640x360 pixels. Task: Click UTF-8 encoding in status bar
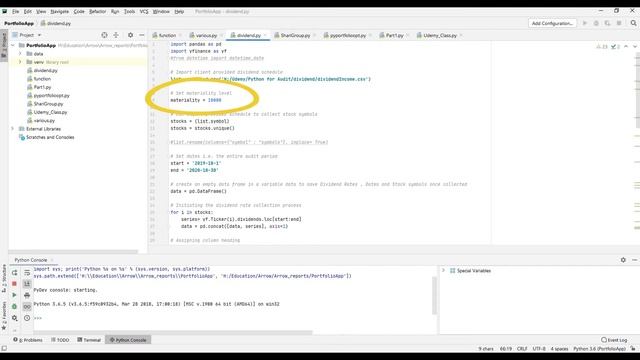coord(539,349)
